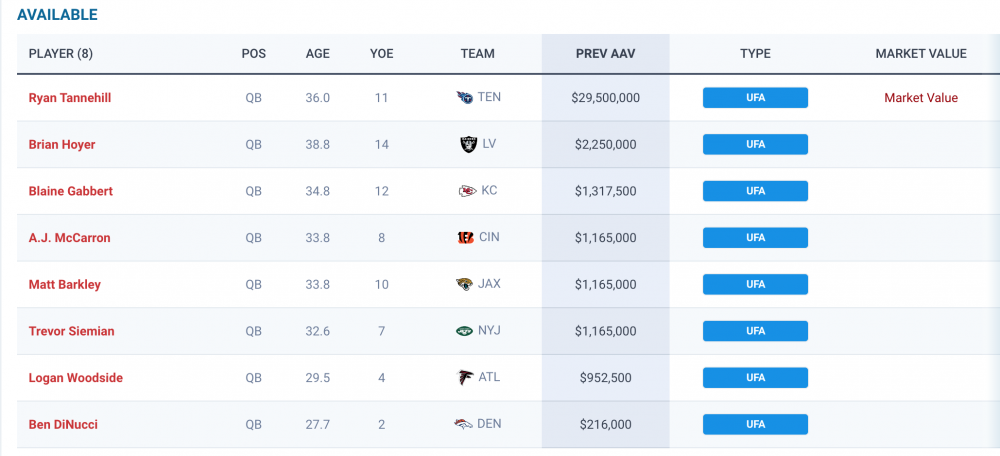1000x456 pixels.
Task: Click the UFA badge for Ben DiNucci
Action: (x=755, y=424)
